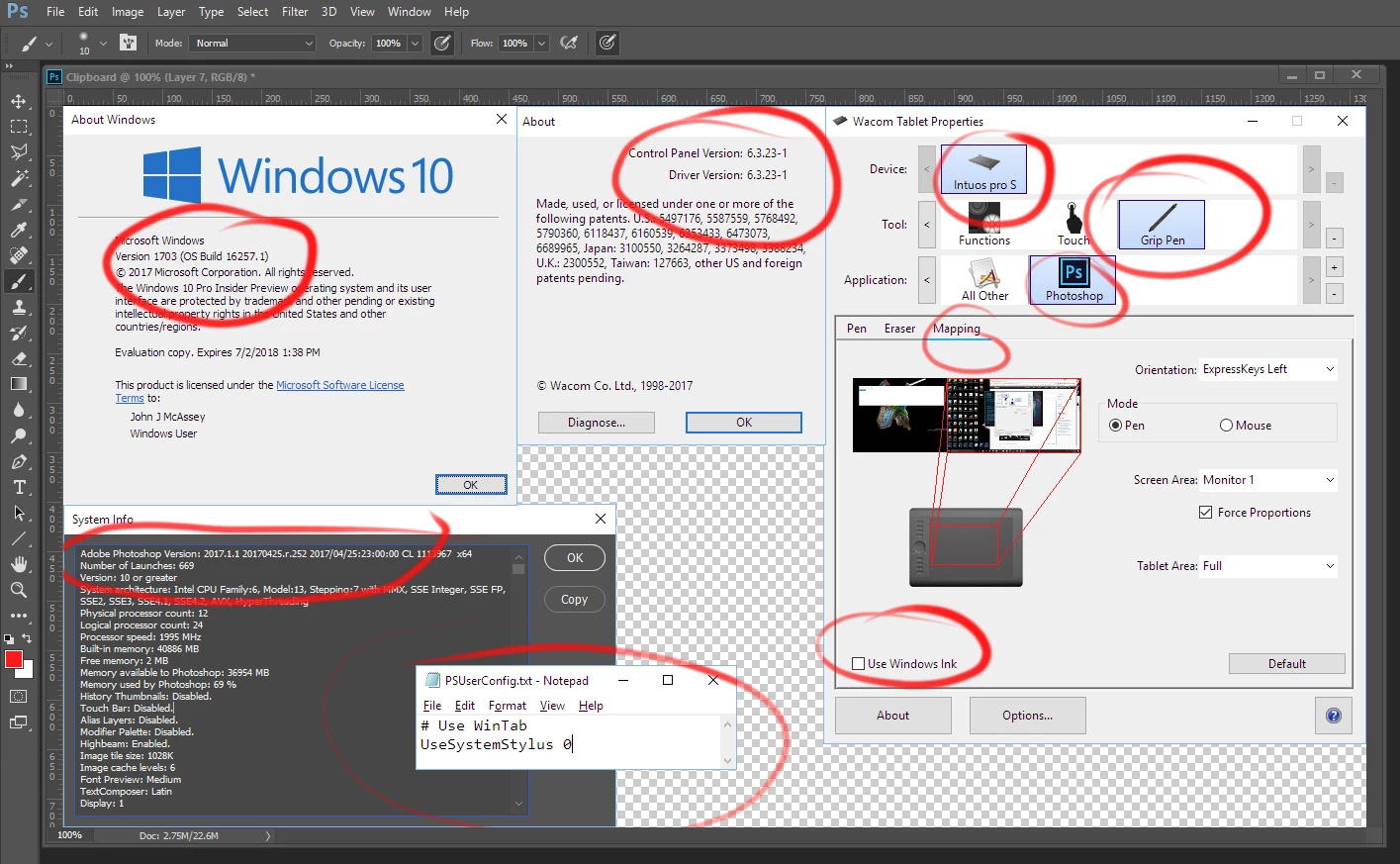Screen dimensions: 1400x864
Task: Click the Diagnose... button
Action: pyautogui.click(x=597, y=423)
